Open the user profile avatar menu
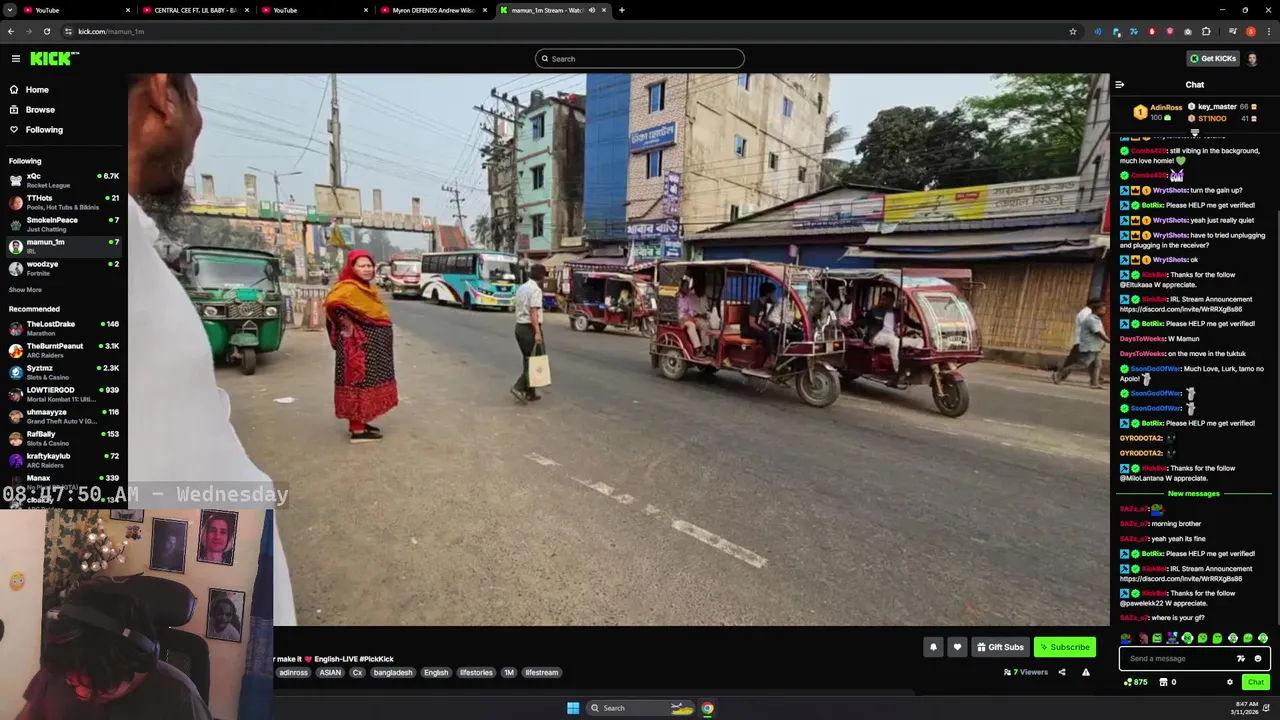Viewport: 1280px width, 720px height. click(1252, 59)
